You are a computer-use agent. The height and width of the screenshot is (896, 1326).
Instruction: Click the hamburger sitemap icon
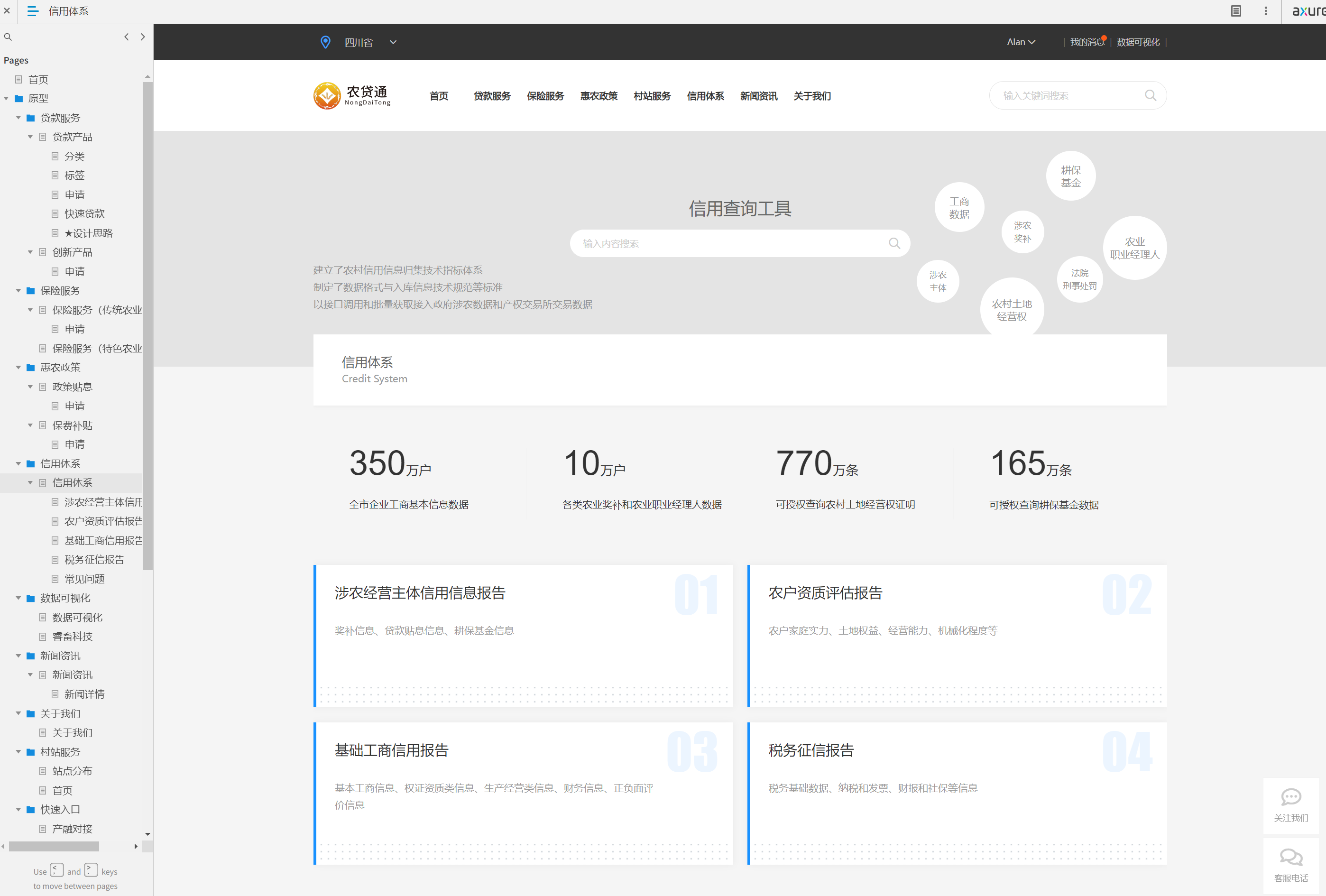(x=33, y=11)
